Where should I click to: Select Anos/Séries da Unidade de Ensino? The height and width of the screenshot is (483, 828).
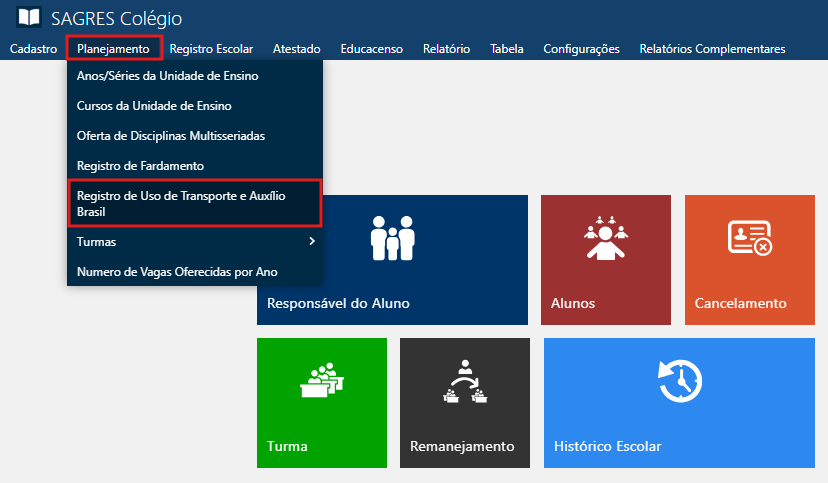pyautogui.click(x=167, y=76)
